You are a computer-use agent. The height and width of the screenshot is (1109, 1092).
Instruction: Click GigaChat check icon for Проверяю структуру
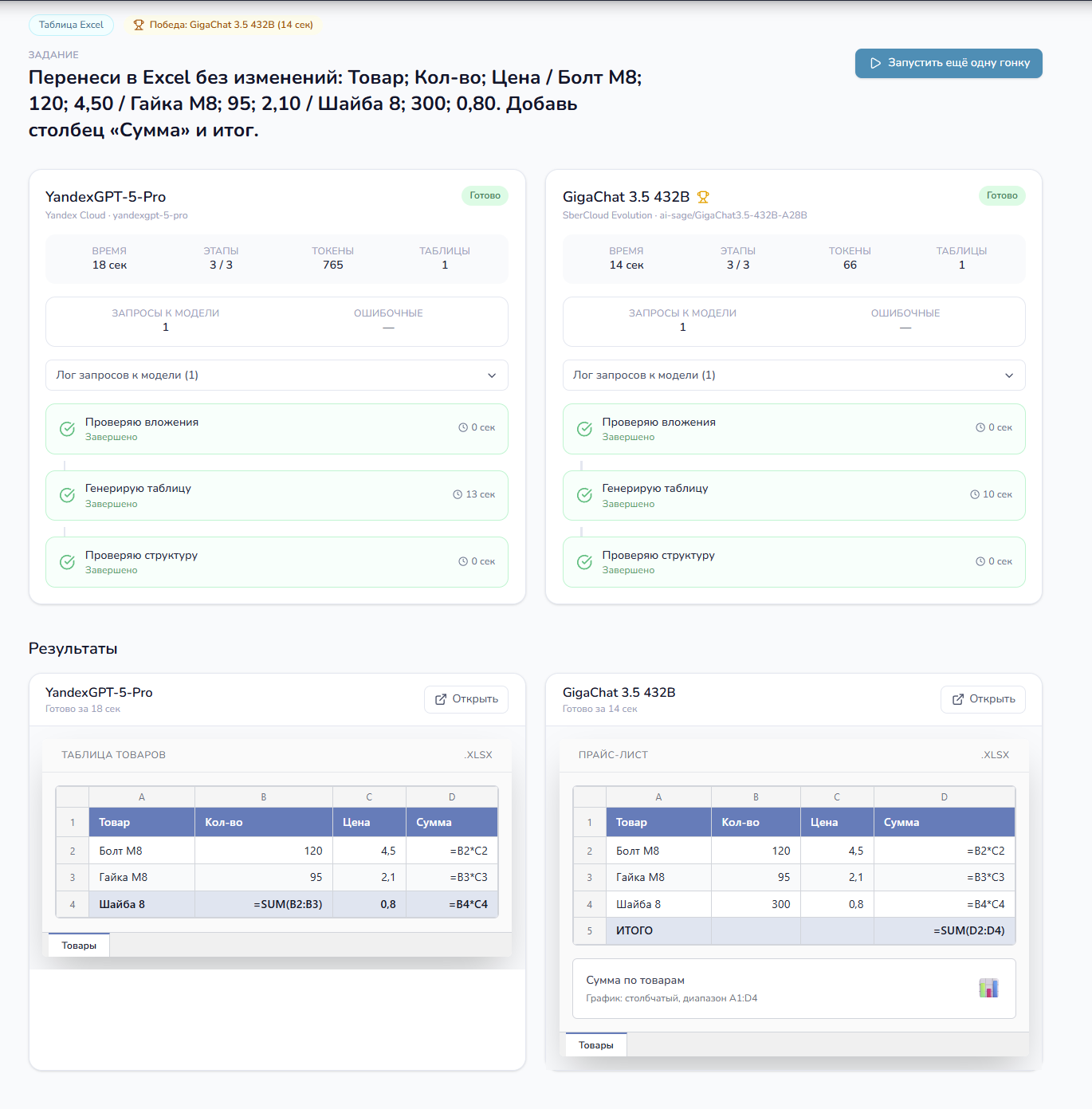pyautogui.click(x=584, y=562)
